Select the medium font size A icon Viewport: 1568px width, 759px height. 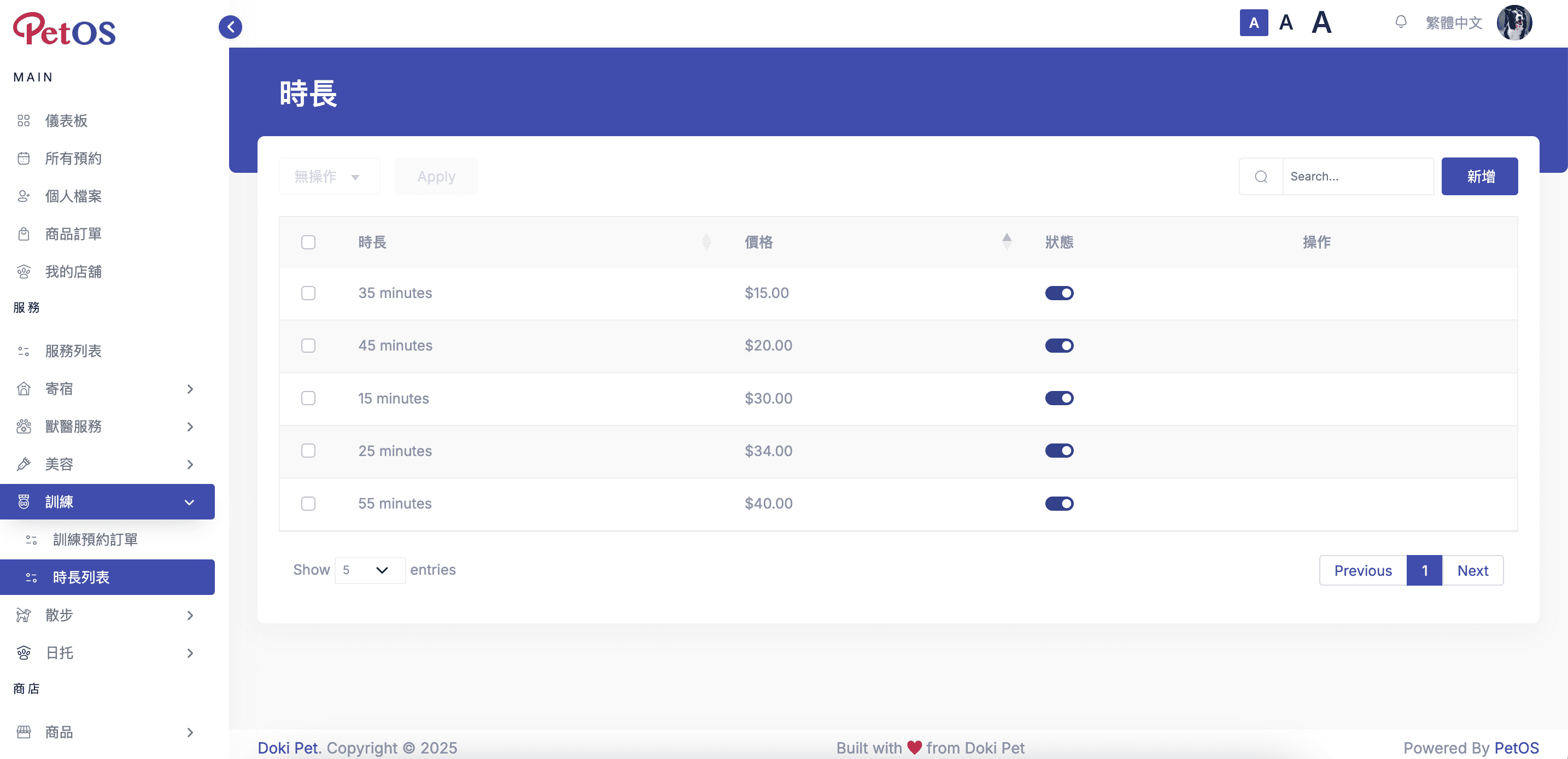tap(1285, 22)
